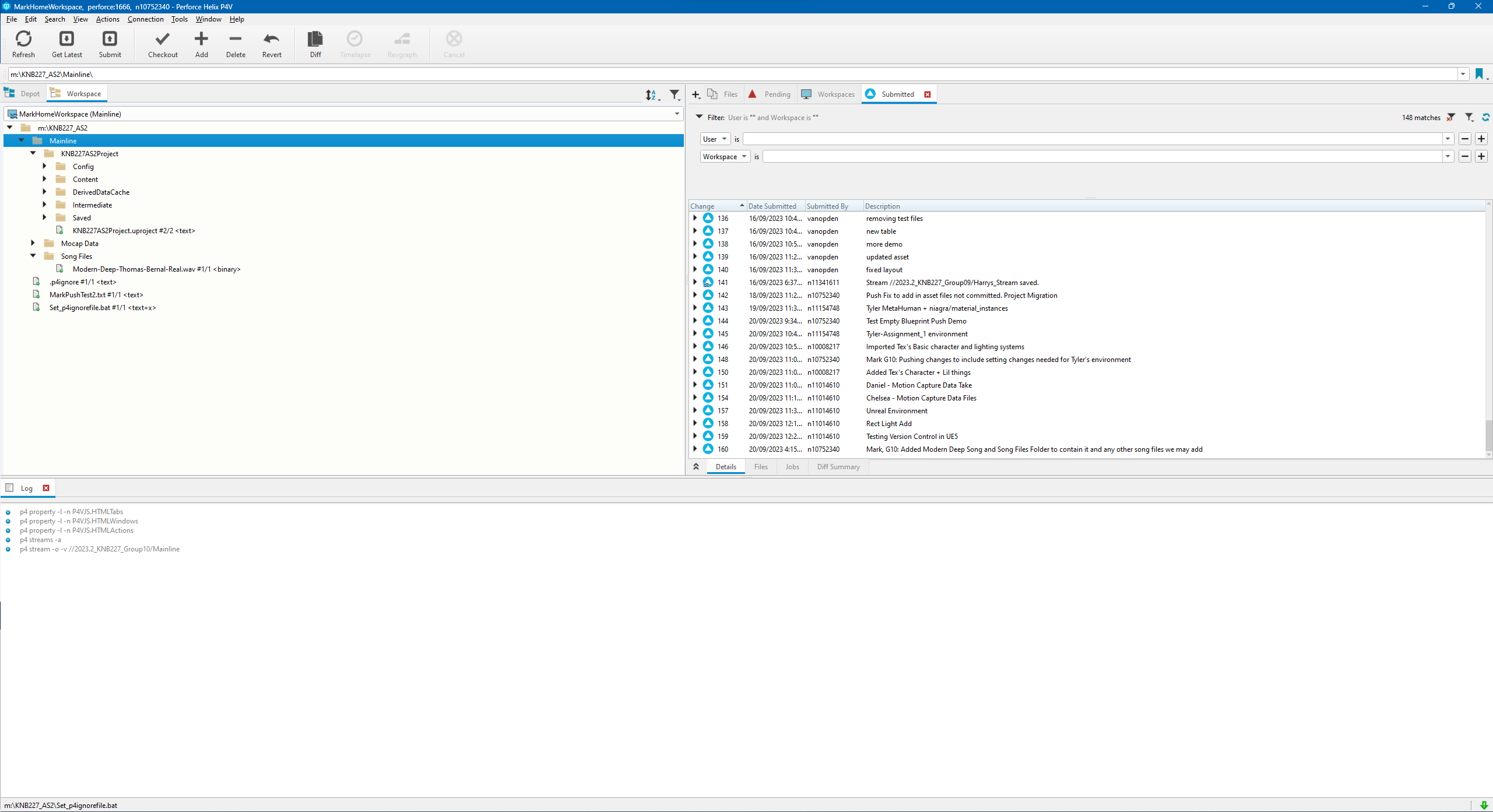Switch to the Depot tab
1493x812 pixels.
(23, 94)
